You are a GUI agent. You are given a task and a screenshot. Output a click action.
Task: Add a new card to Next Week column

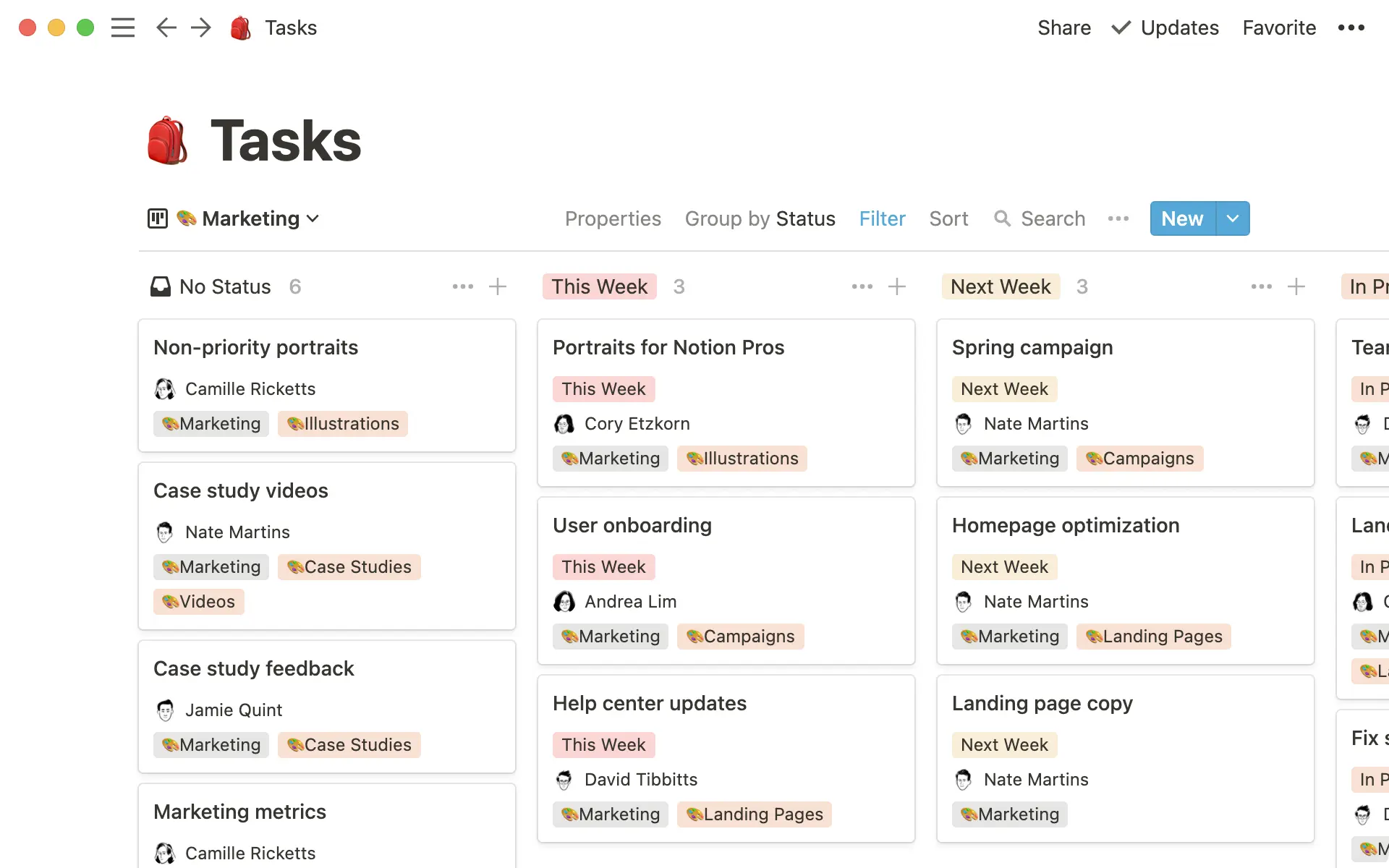(1296, 286)
